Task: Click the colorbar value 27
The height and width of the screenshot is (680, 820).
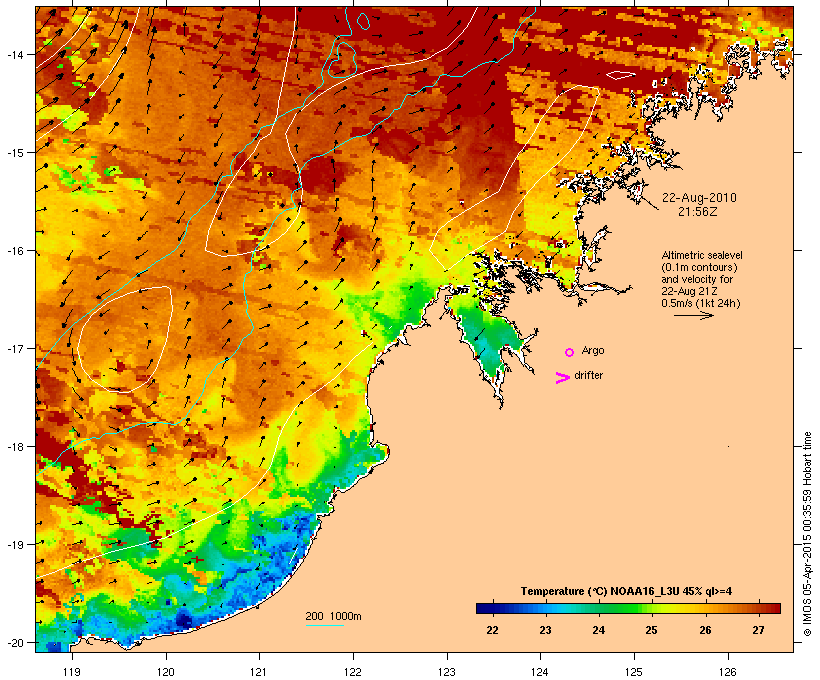Action: click(x=758, y=630)
